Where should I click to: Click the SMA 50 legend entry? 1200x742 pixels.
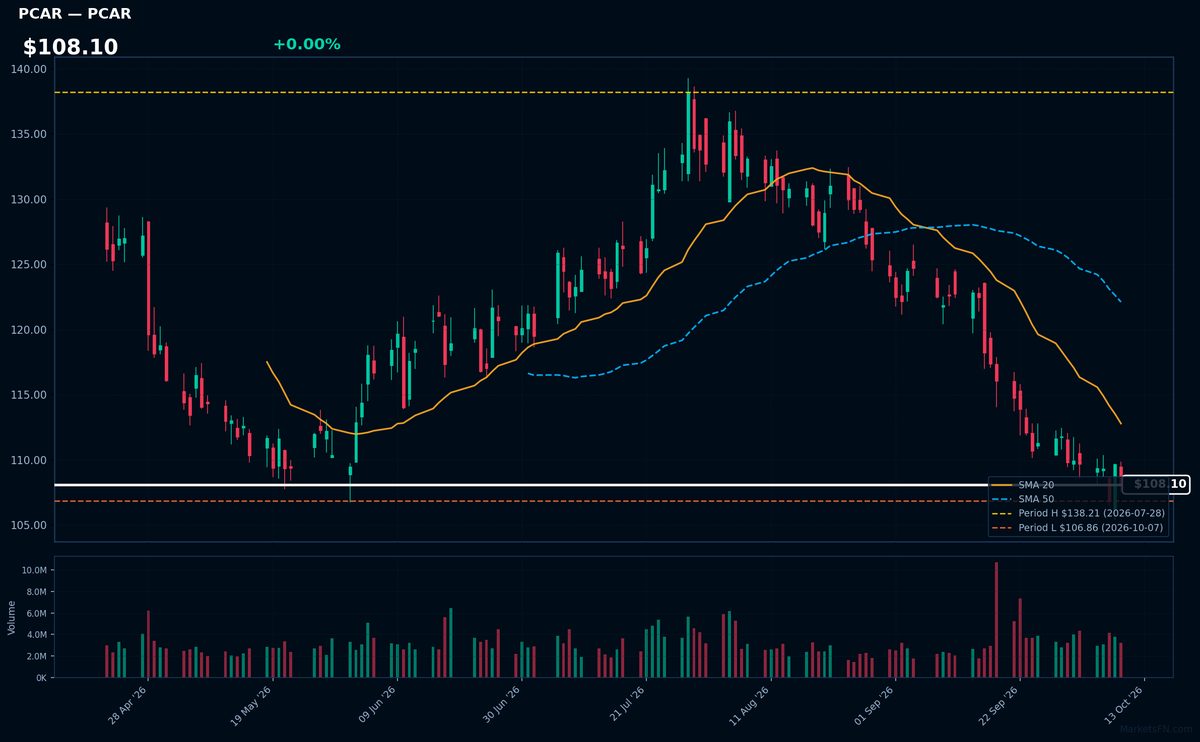pyautogui.click(x=1025, y=499)
